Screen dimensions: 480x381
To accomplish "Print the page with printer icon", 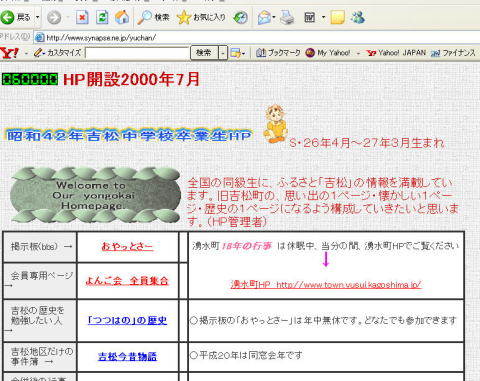I will point(287,17).
